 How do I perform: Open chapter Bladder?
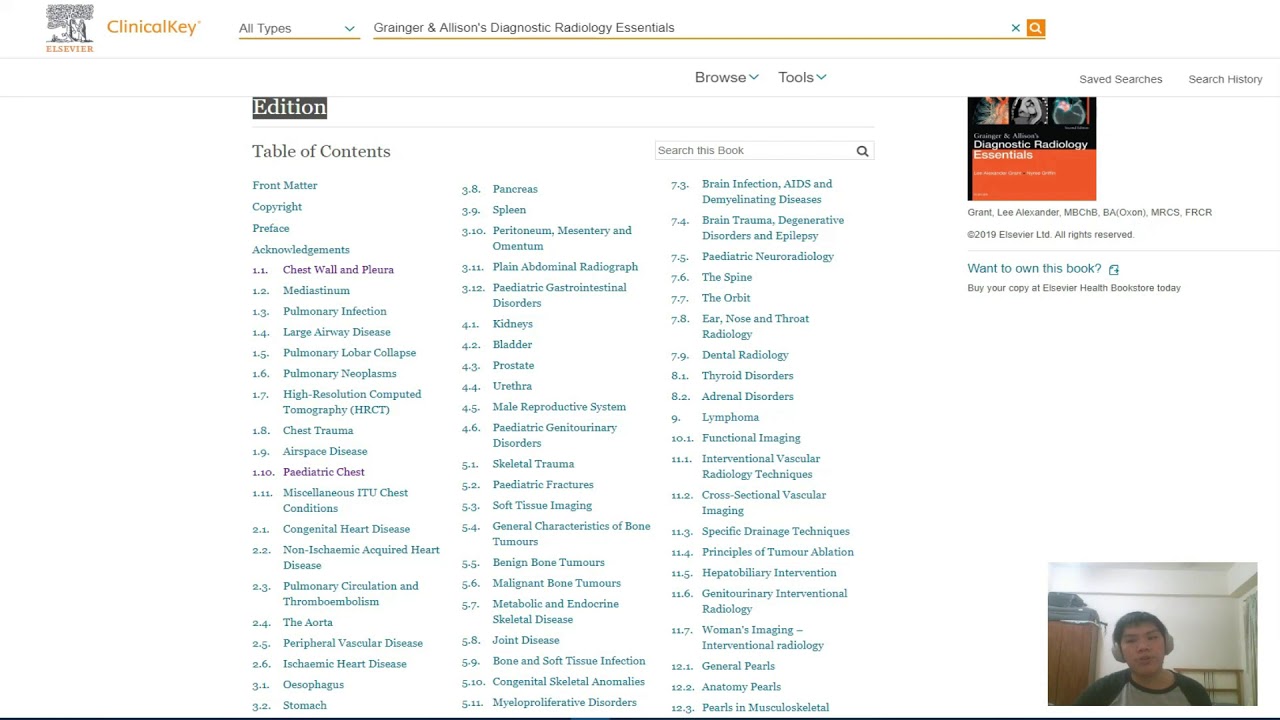512,345
